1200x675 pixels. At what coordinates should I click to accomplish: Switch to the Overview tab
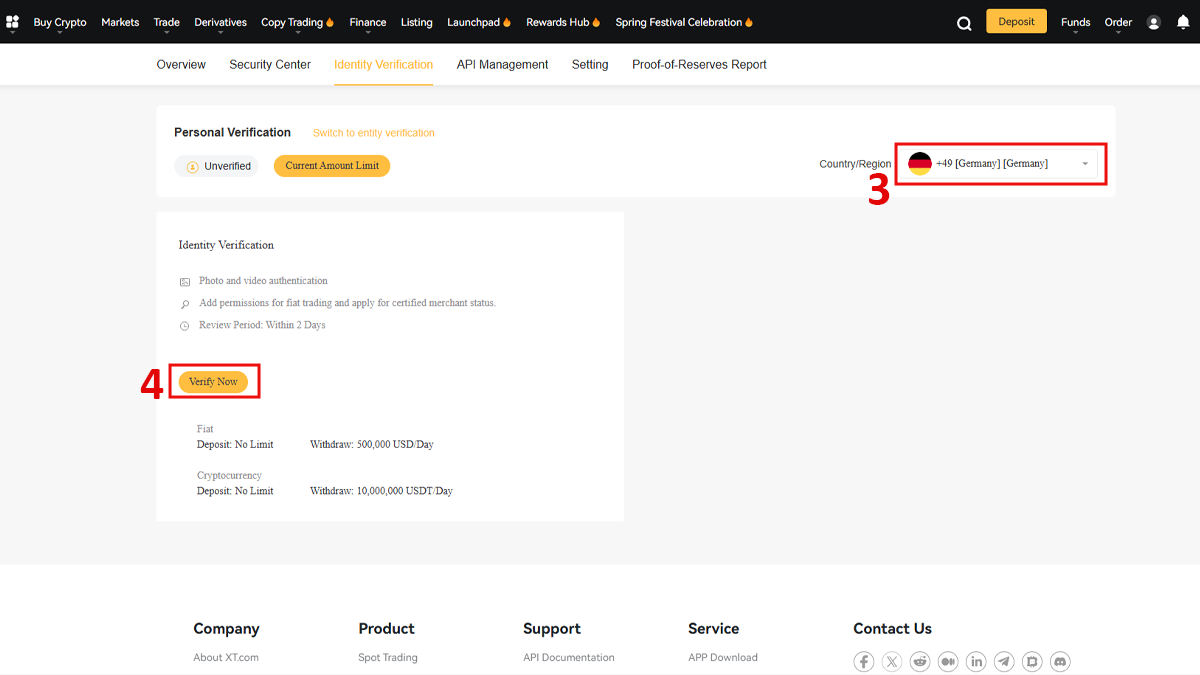point(181,64)
